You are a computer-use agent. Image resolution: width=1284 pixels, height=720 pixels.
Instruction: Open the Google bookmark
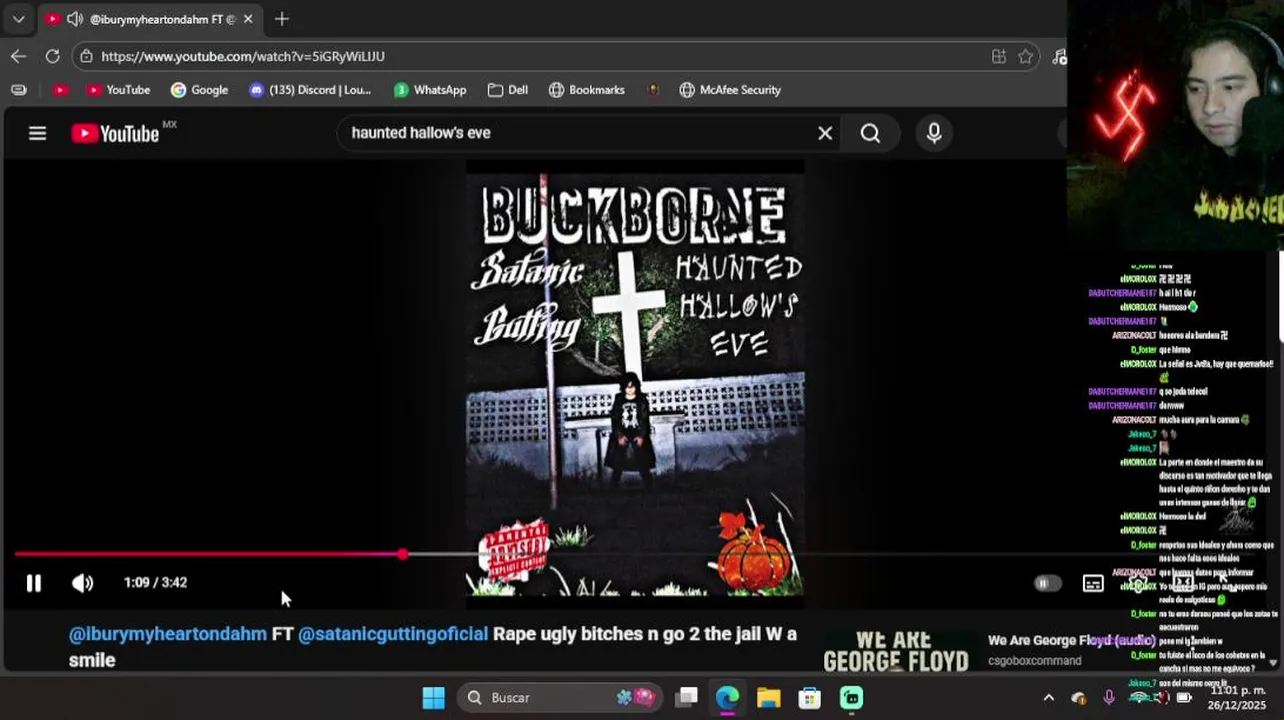(199, 90)
